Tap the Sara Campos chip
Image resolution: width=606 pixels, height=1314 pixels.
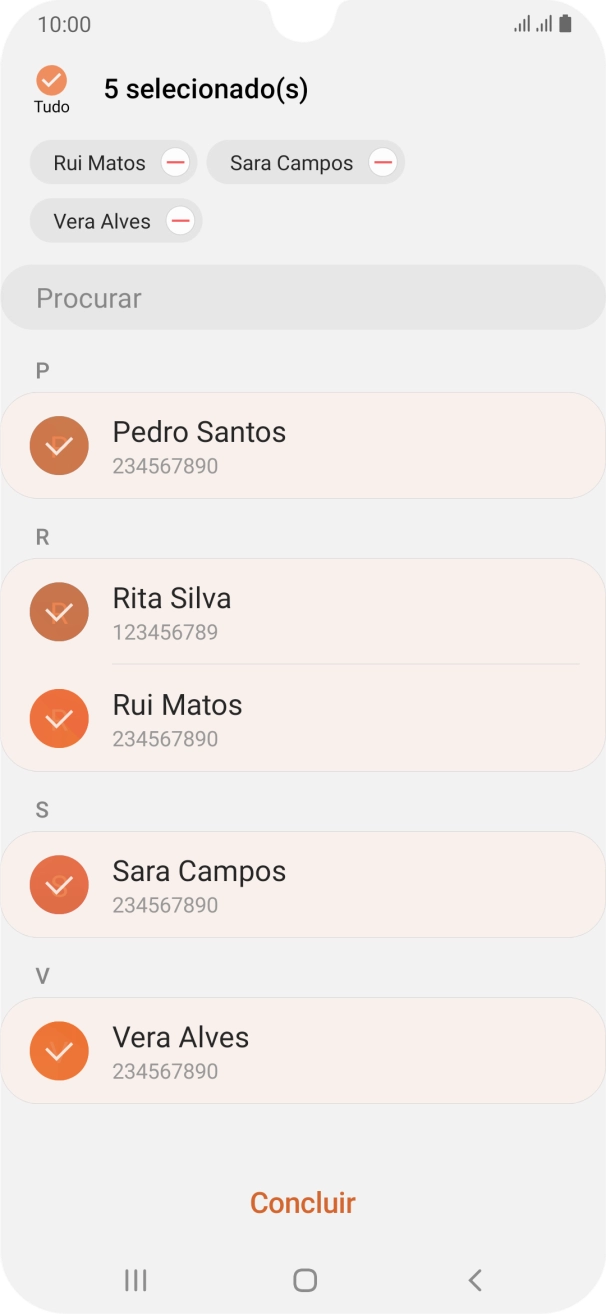pos(291,162)
